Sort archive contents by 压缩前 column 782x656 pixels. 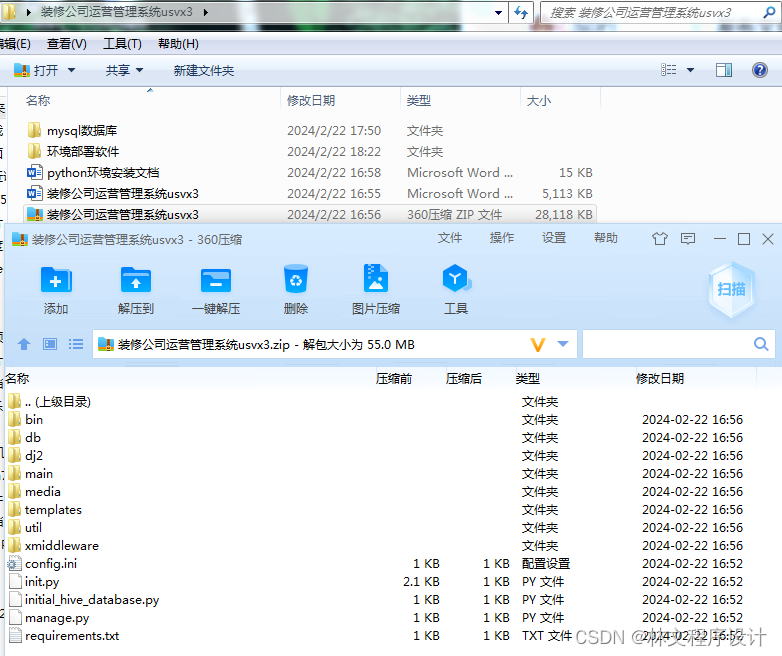click(x=394, y=379)
